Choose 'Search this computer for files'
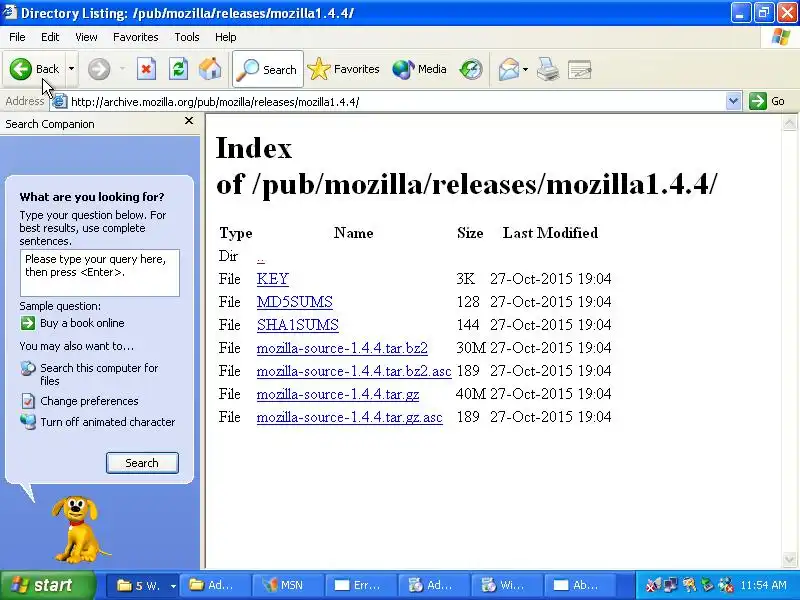 click(x=99, y=374)
